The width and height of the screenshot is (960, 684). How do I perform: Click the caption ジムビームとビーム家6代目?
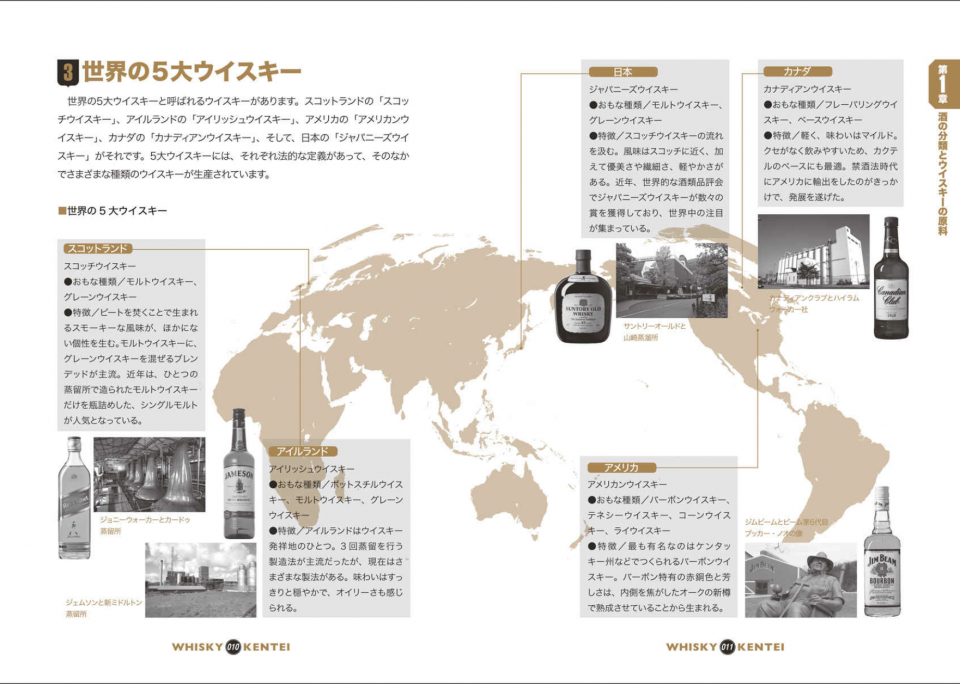coord(786,522)
